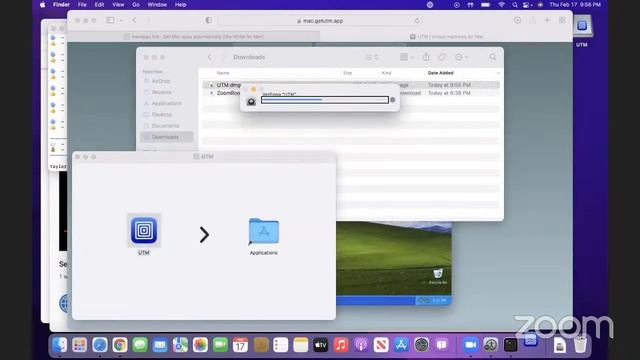Screen dimensions: 640x360
Task: Open Terminal from the Dock
Action: (x=510, y=345)
